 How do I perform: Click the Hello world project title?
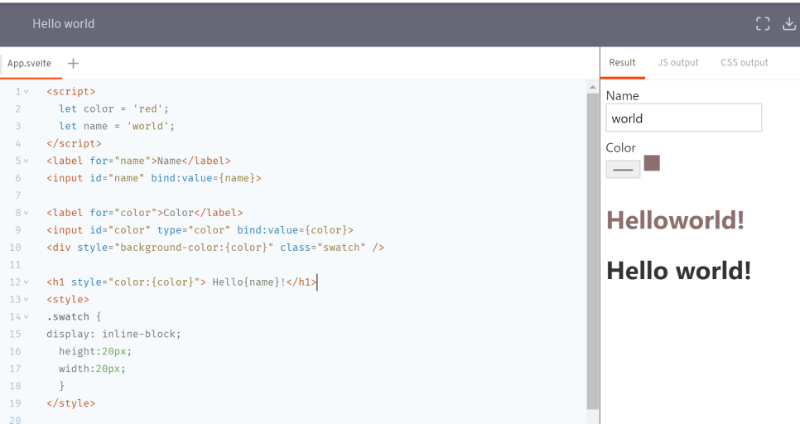pyautogui.click(x=64, y=24)
